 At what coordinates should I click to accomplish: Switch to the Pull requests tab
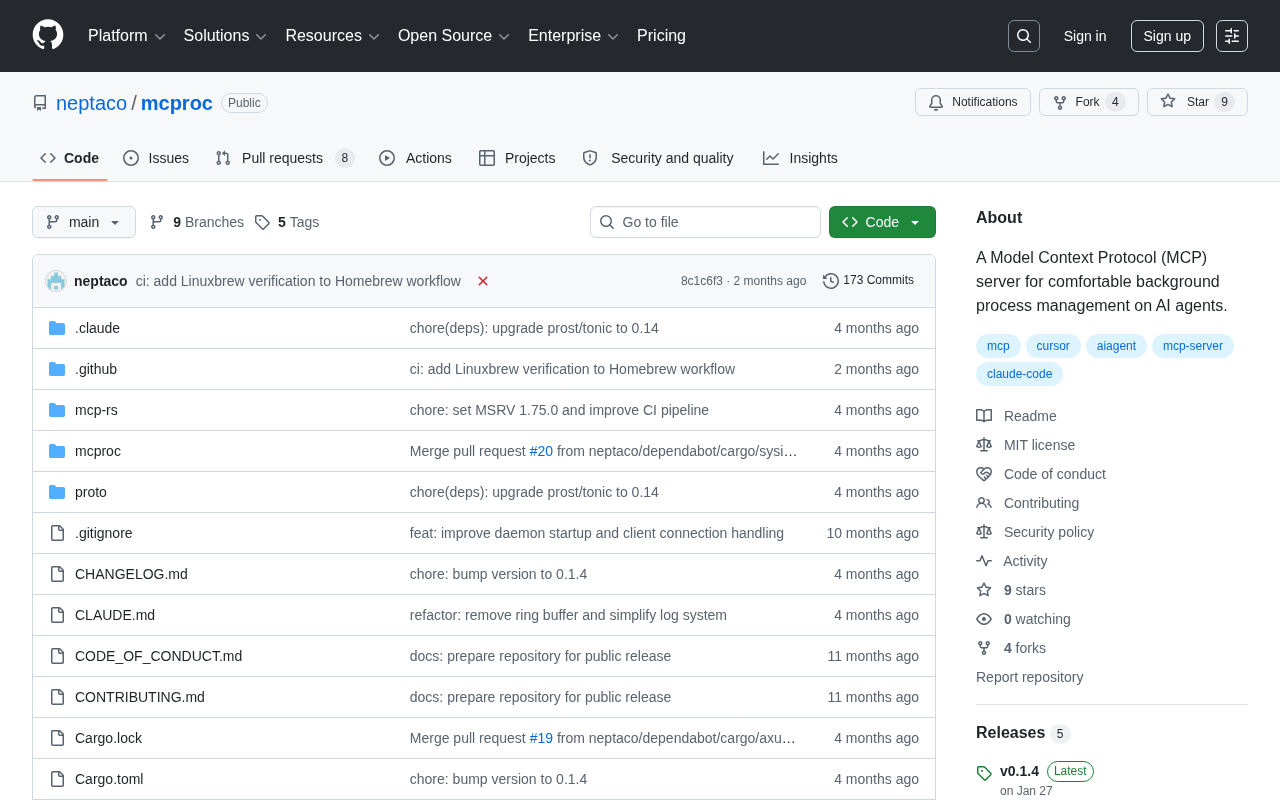click(285, 158)
